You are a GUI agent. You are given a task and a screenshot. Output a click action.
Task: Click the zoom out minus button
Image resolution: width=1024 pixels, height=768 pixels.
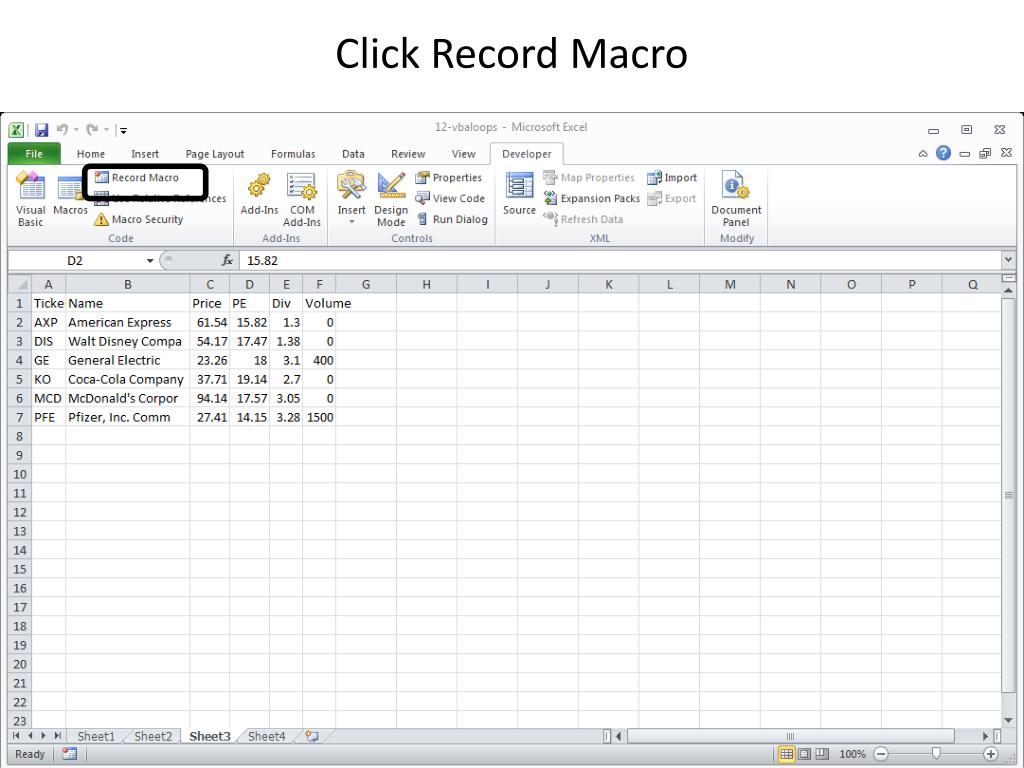881,754
